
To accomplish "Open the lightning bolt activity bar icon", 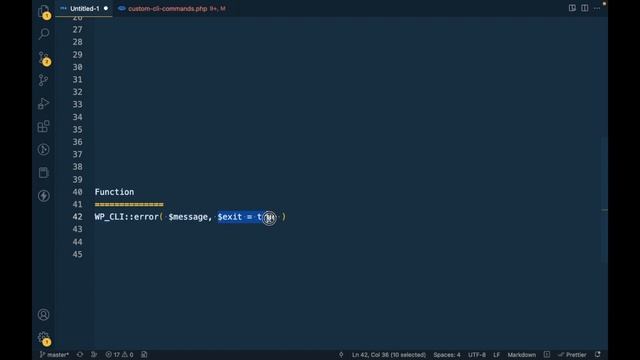I will 44,196.
